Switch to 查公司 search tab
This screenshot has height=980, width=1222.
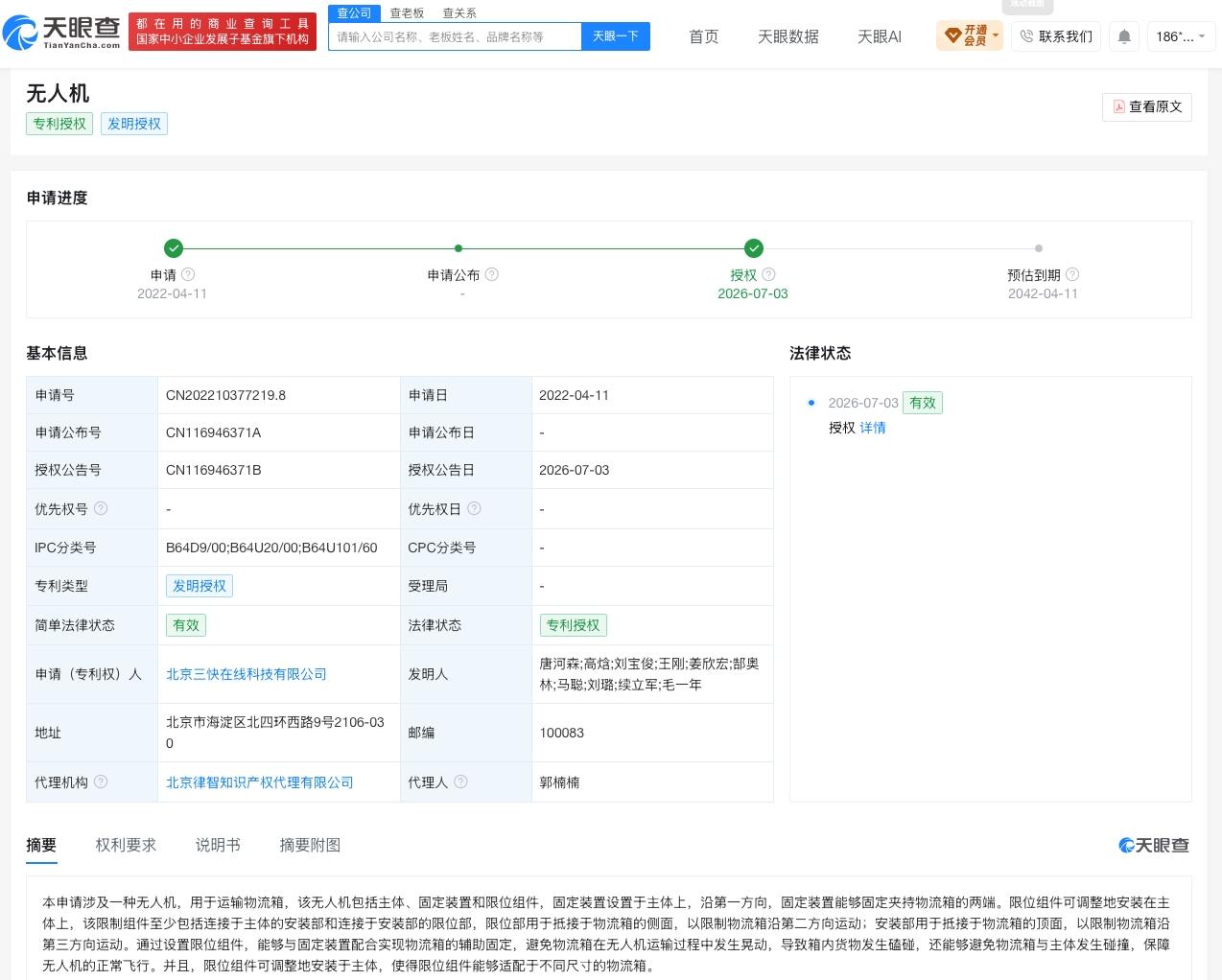[354, 13]
